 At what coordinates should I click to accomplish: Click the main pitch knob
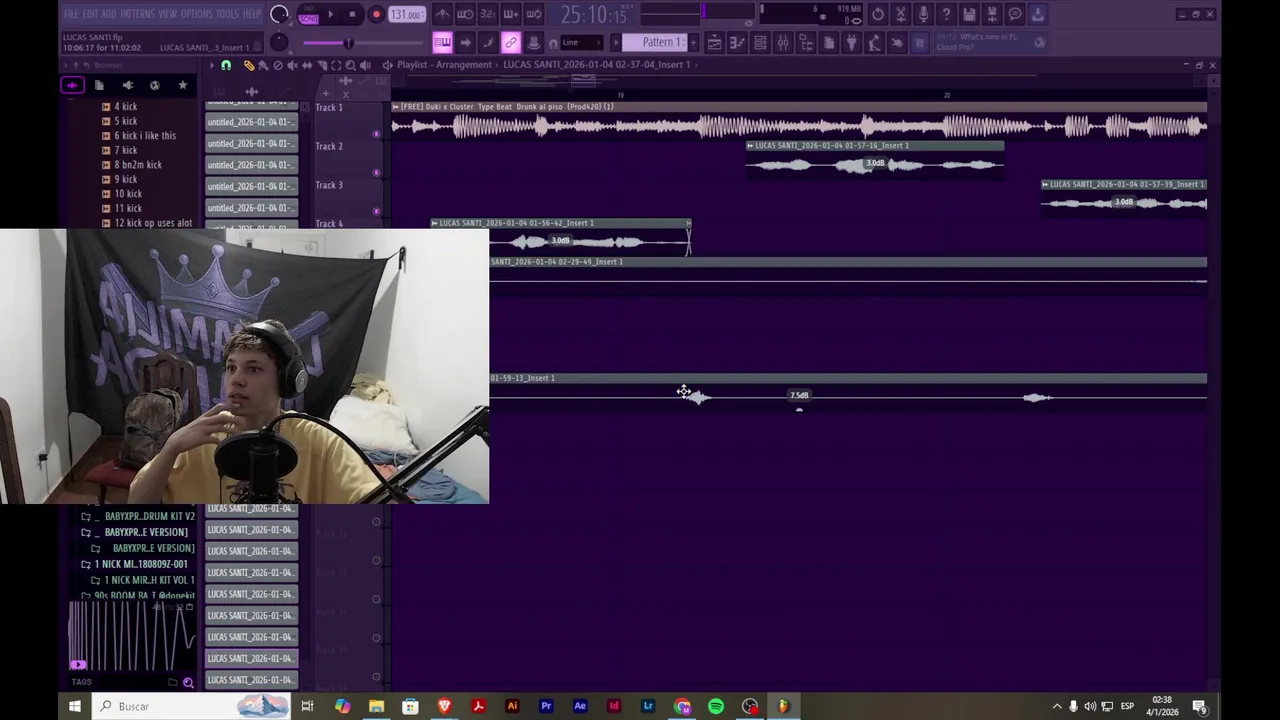pyautogui.click(x=280, y=42)
